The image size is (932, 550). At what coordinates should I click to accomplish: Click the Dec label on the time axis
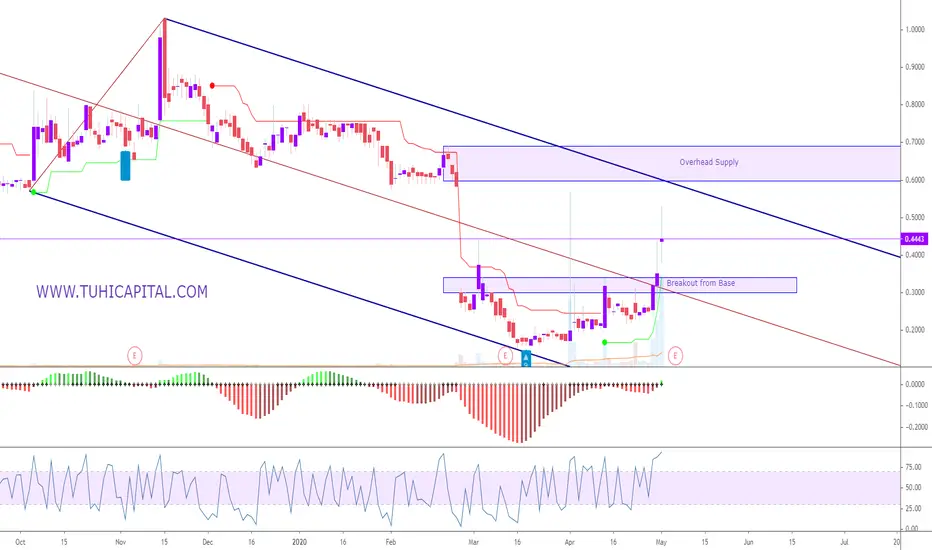click(x=207, y=542)
